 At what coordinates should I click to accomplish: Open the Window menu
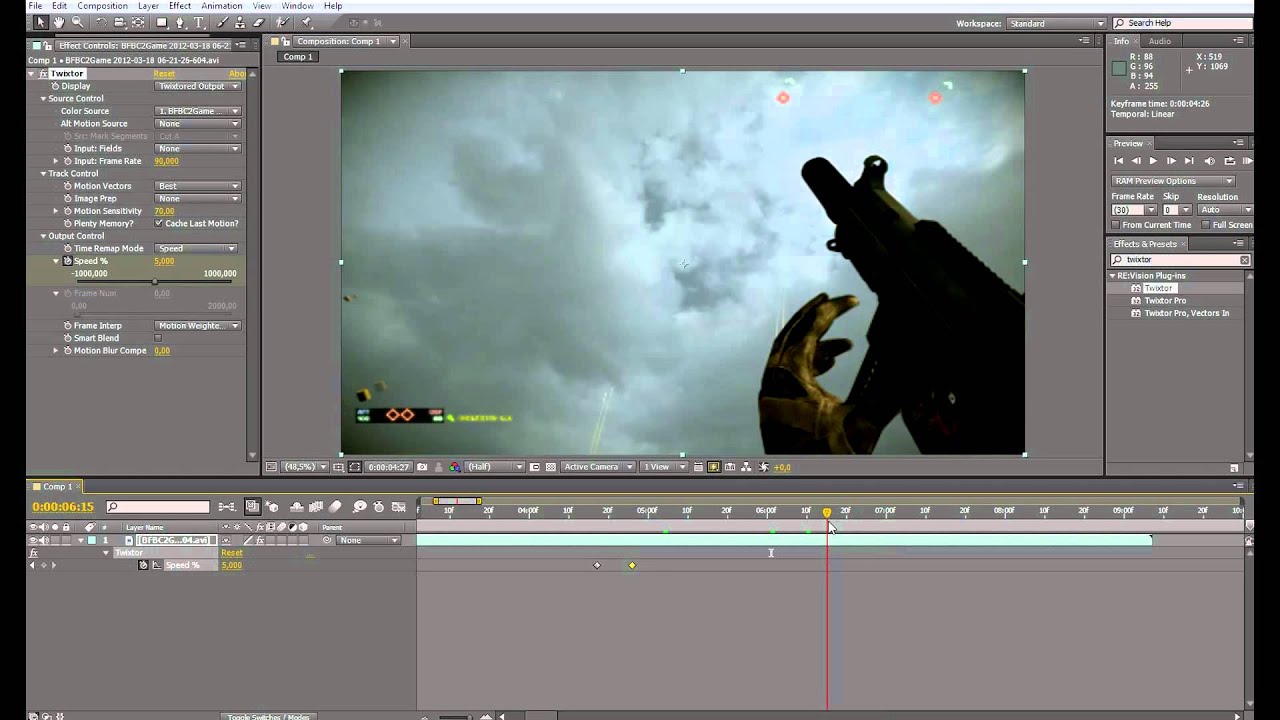coord(298,6)
